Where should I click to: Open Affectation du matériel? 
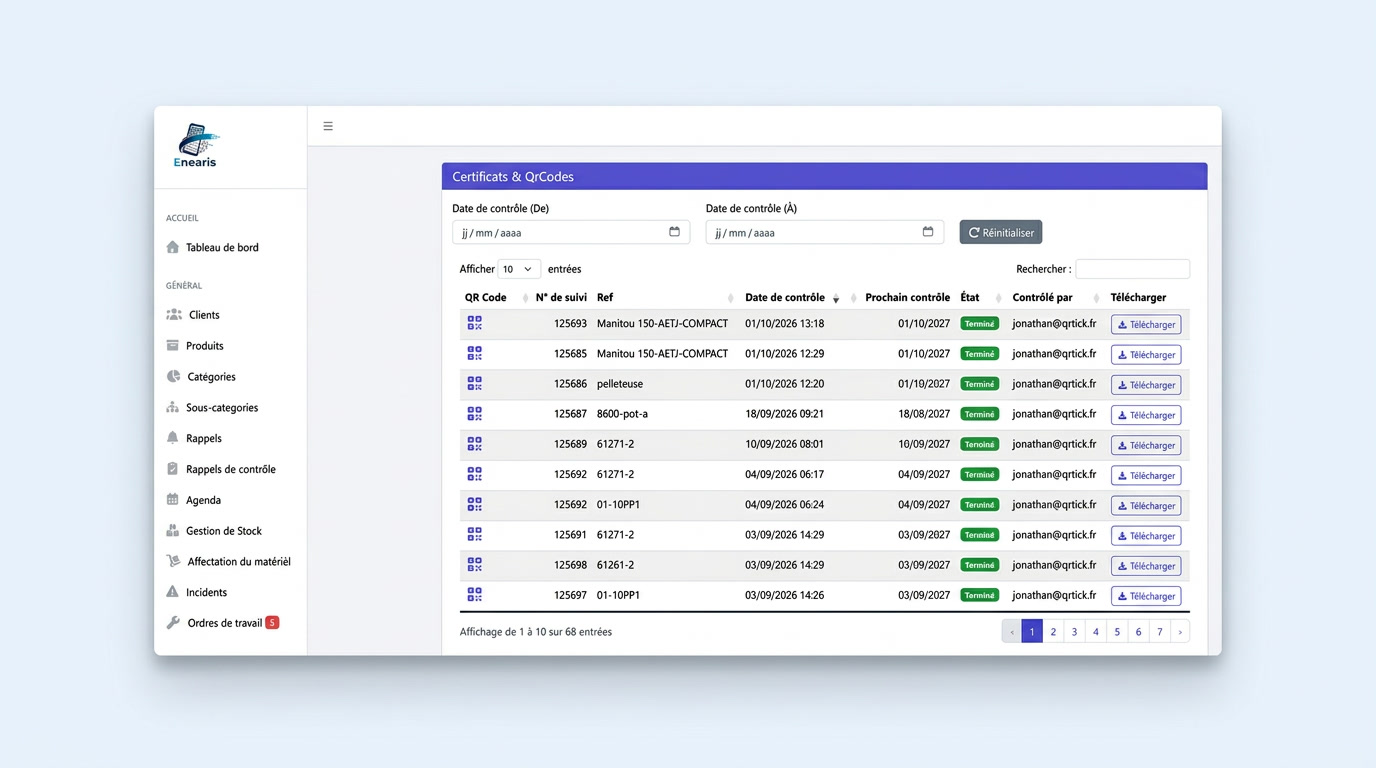click(x=228, y=562)
